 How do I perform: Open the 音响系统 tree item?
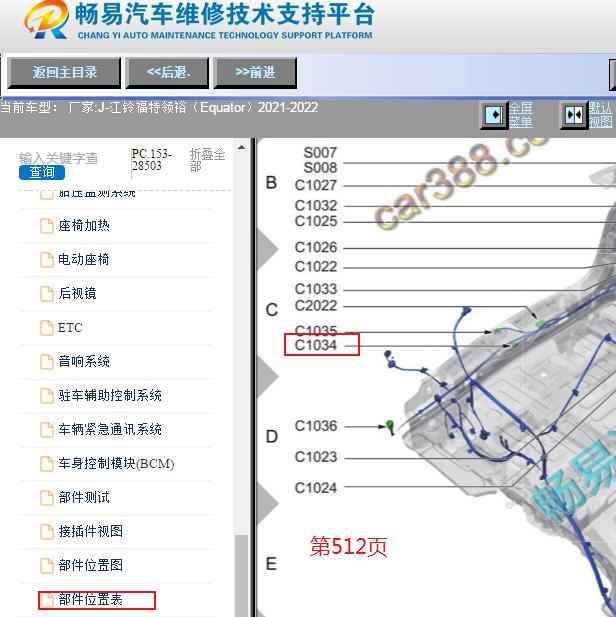[84, 361]
